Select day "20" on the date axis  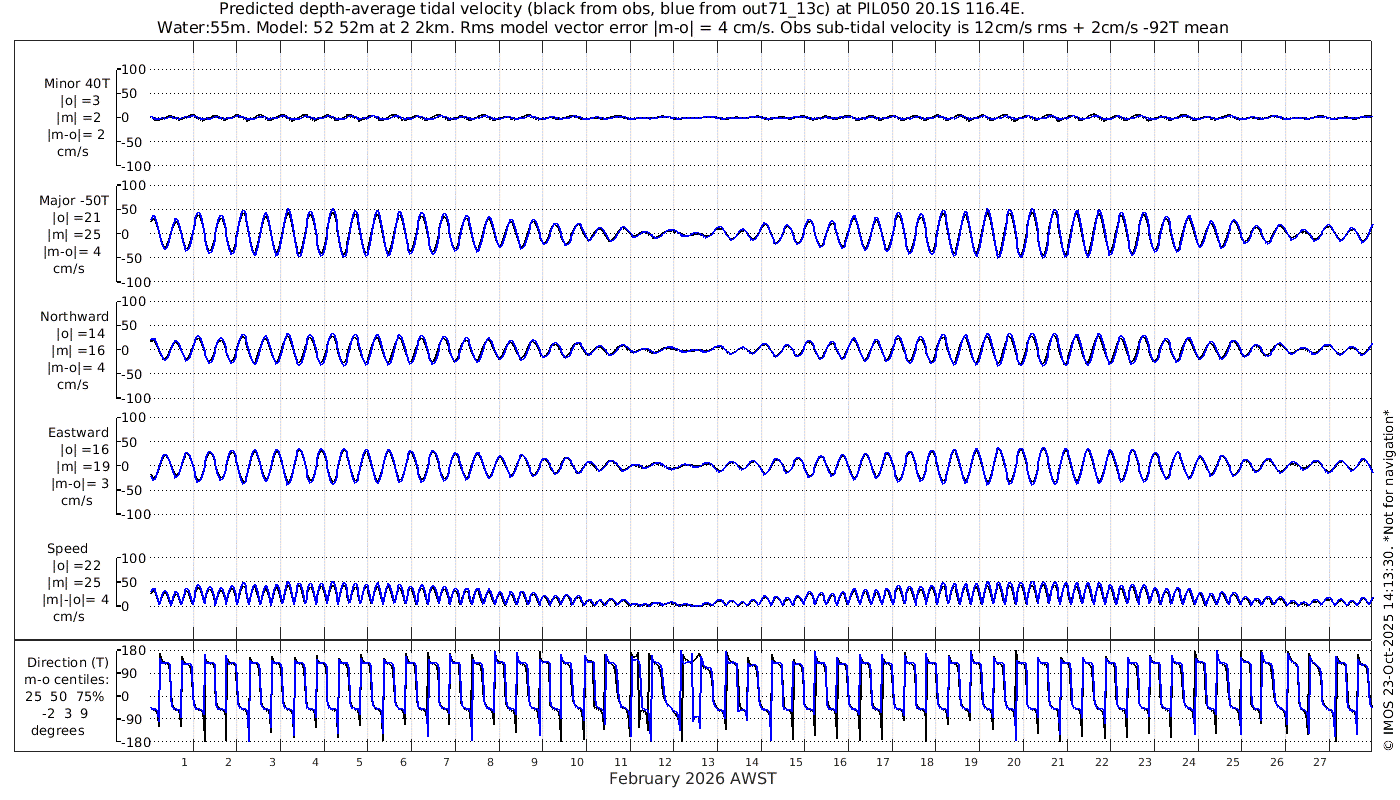pyautogui.click(x=1014, y=762)
